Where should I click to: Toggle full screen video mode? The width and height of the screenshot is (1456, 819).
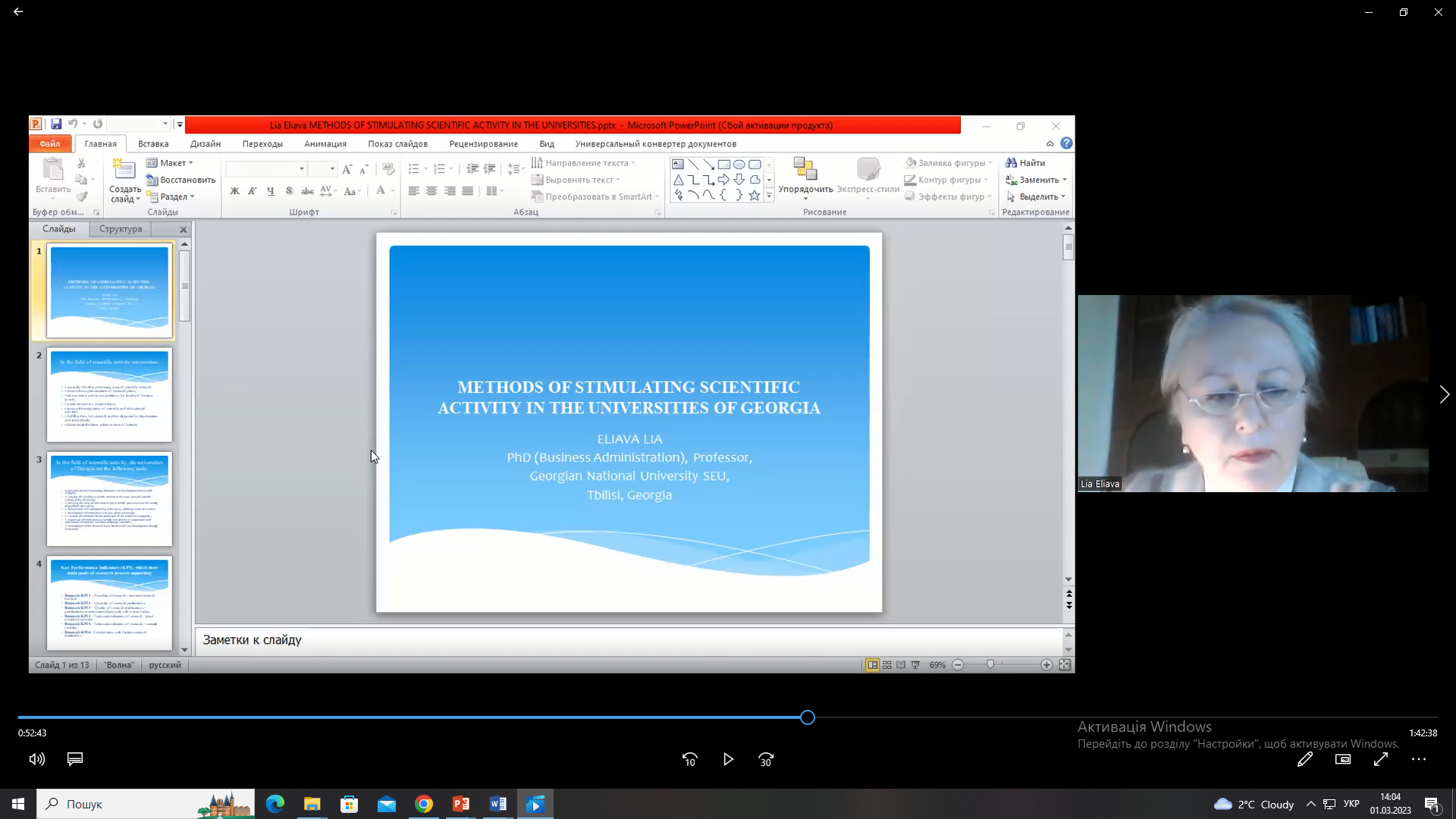(1381, 759)
